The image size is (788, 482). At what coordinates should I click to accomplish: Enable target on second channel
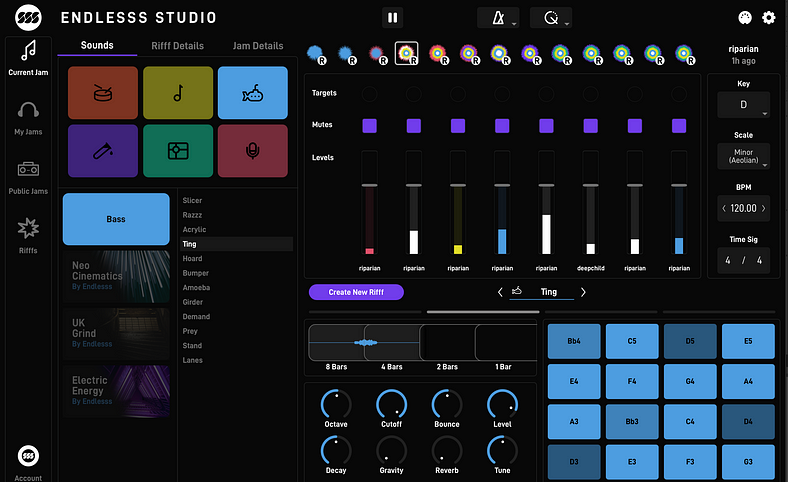click(x=414, y=93)
